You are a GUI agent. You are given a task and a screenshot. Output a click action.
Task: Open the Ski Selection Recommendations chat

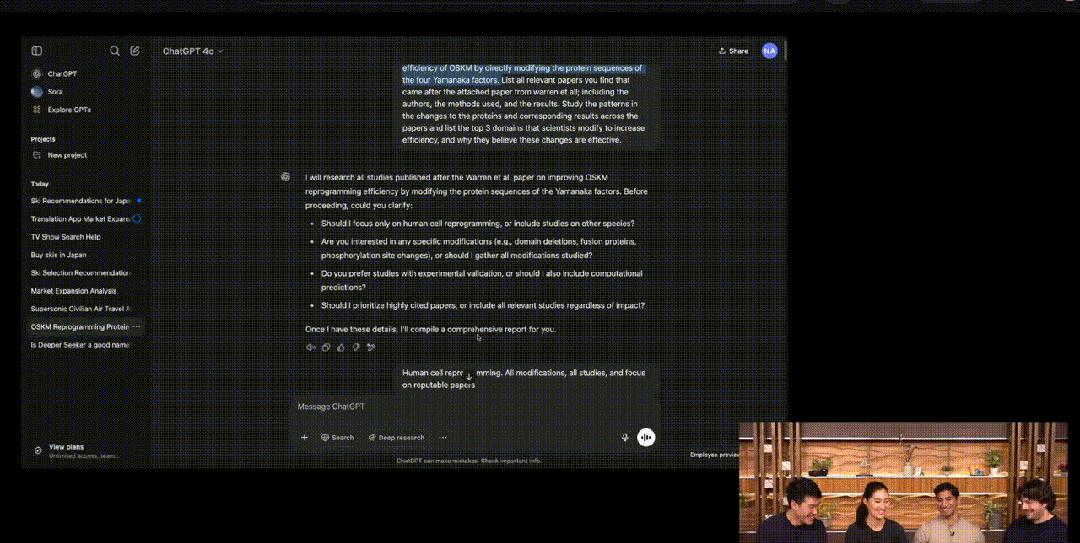point(86,273)
